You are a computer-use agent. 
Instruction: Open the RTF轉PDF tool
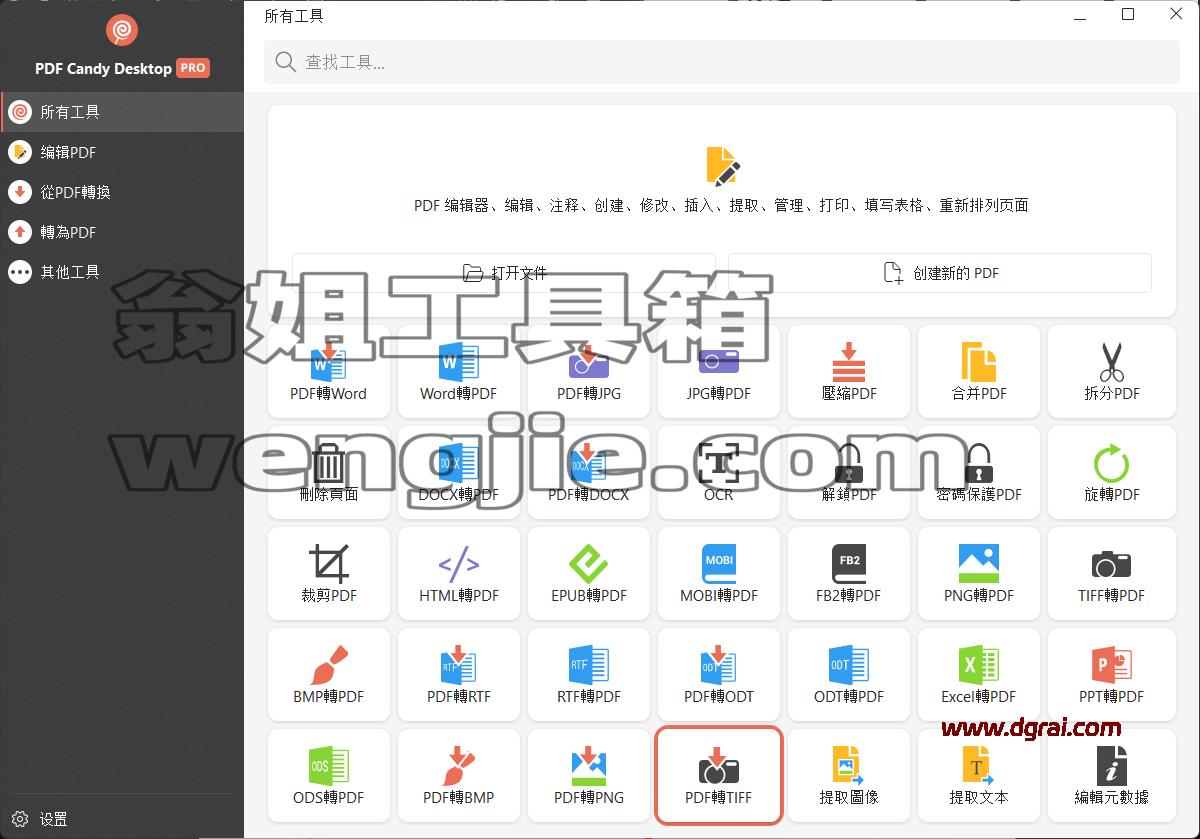[589, 674]
